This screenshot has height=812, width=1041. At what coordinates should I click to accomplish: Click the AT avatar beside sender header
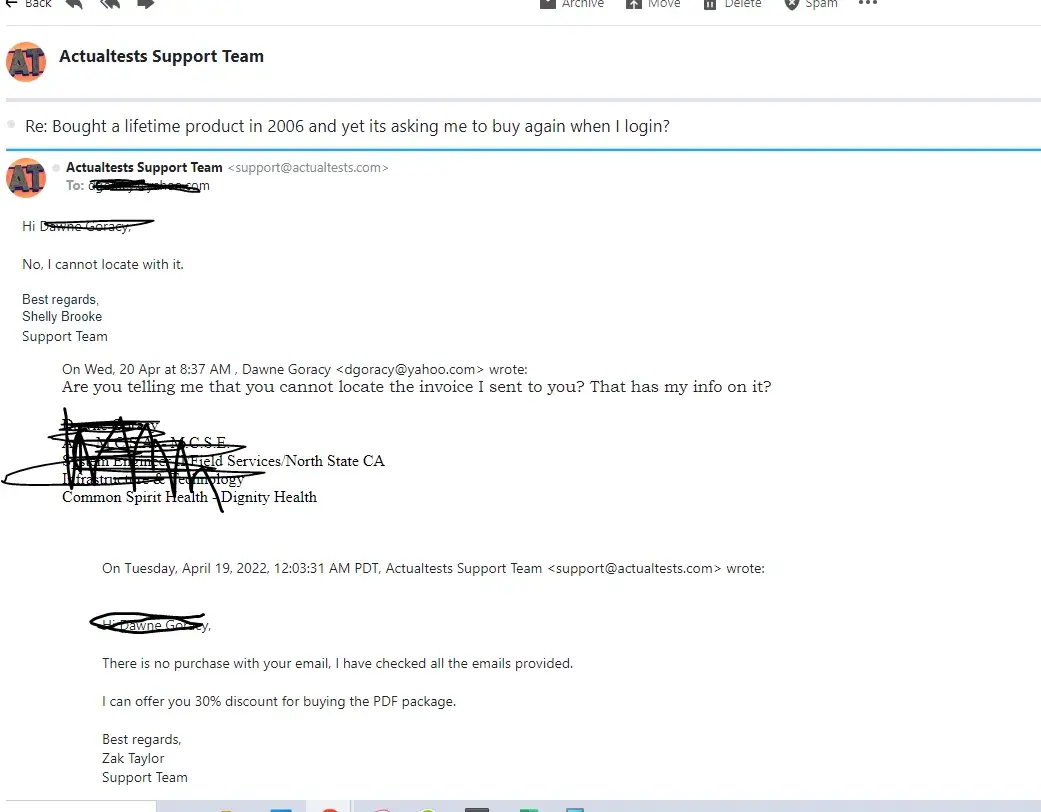click(x=26, y=62)
